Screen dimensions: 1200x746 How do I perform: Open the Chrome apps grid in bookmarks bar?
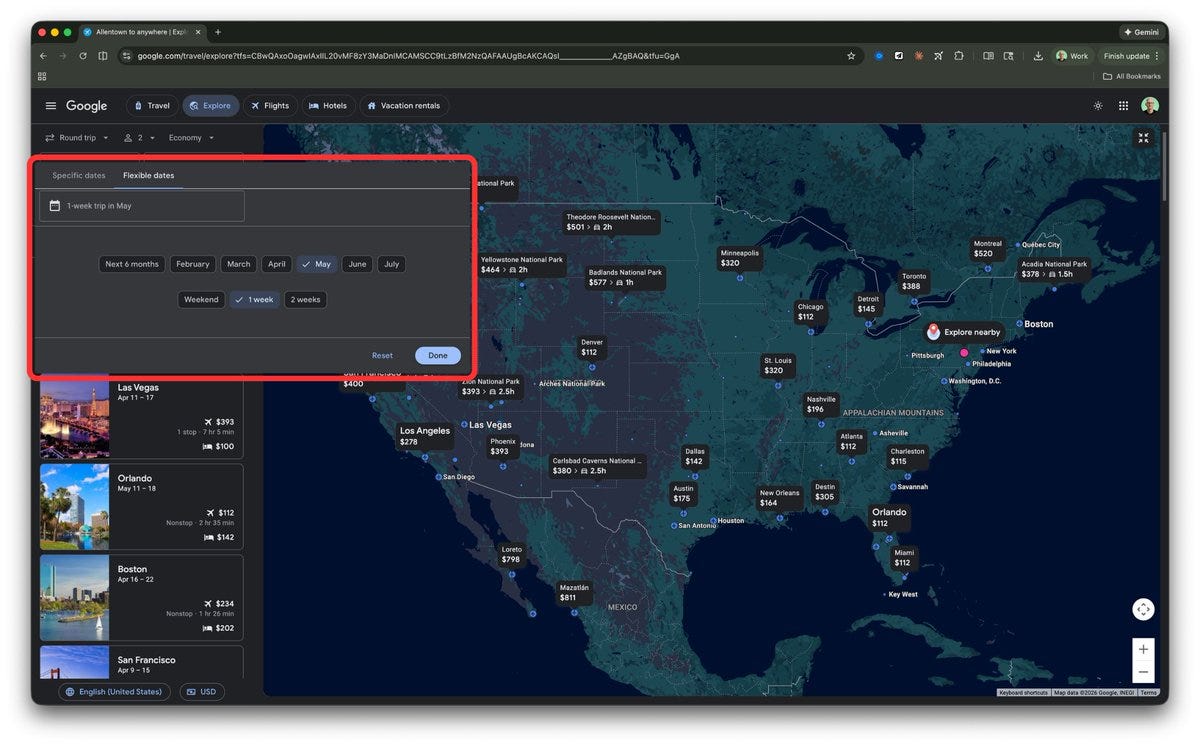pyautogui.click(x=42, y=76)
